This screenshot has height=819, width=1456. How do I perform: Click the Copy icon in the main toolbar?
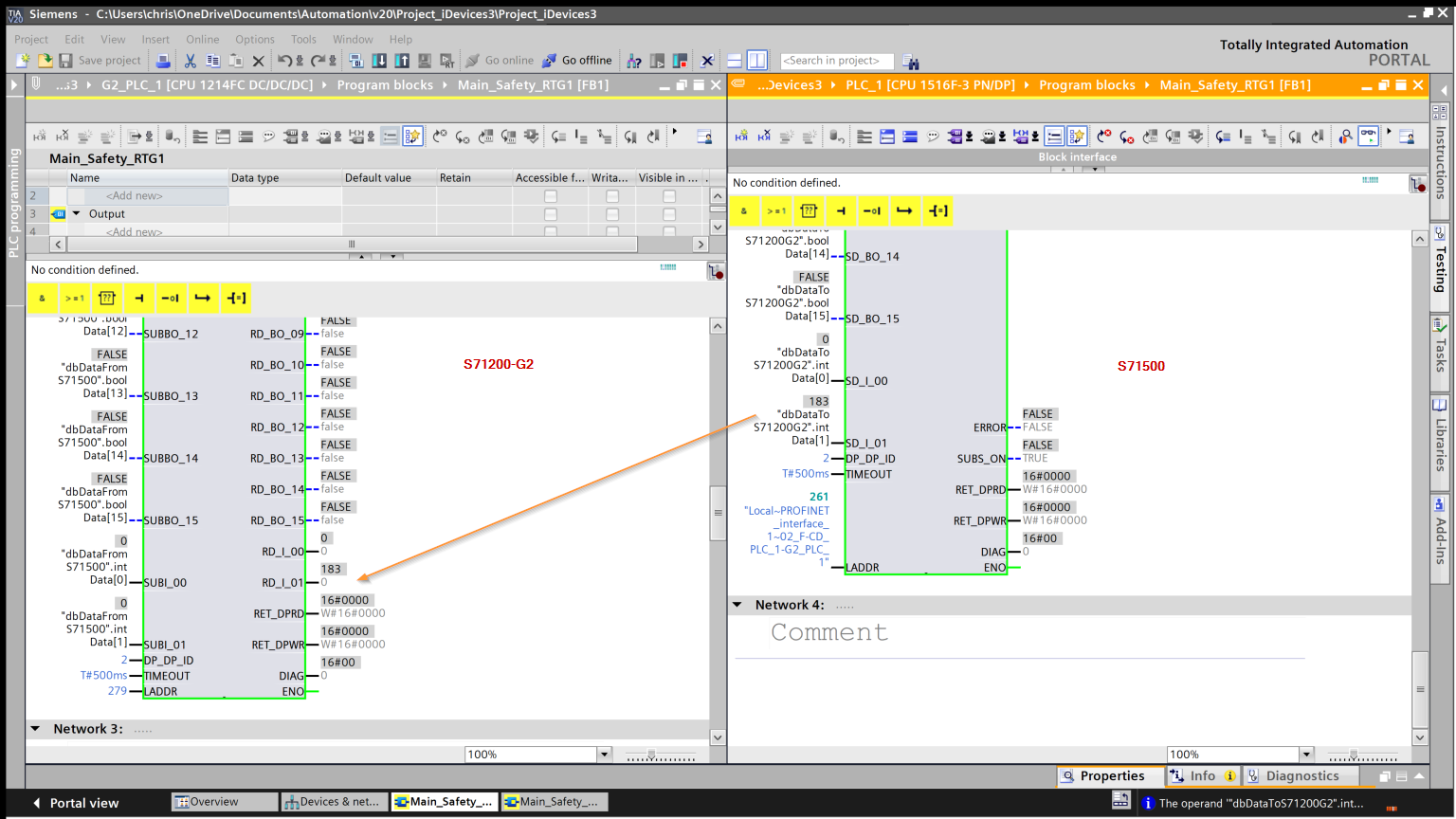(x=213, y=61)
